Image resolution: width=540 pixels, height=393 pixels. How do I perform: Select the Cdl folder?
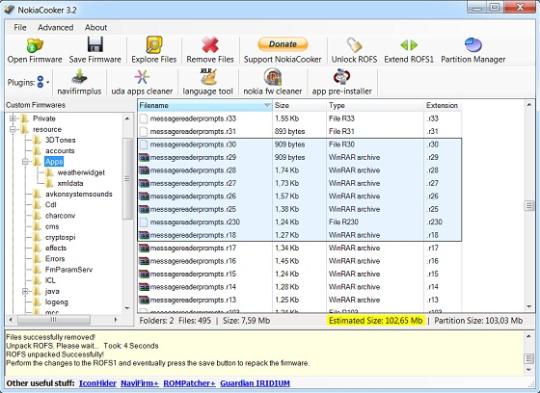(51, 205)
